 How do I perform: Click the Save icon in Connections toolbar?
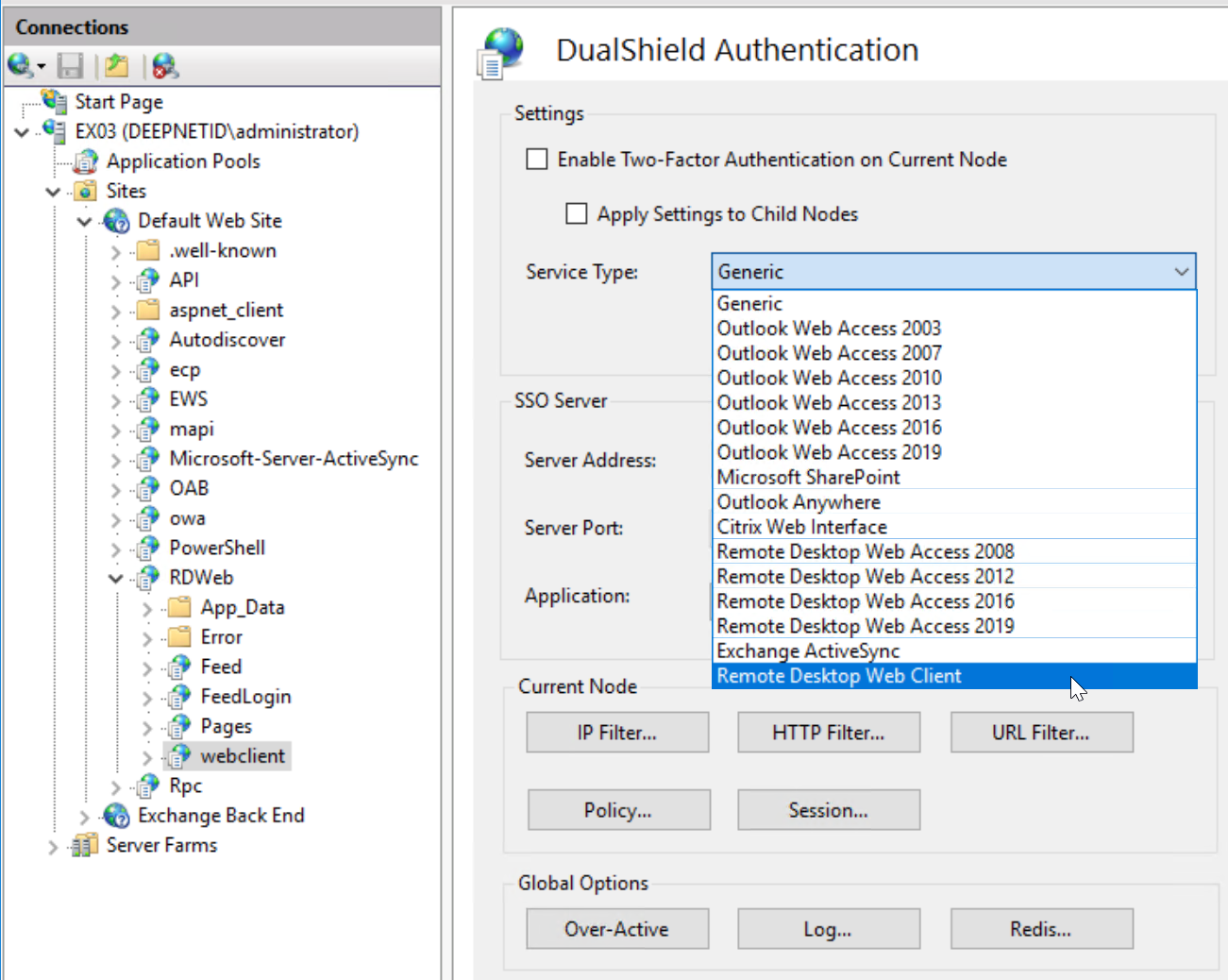[70, 66]
